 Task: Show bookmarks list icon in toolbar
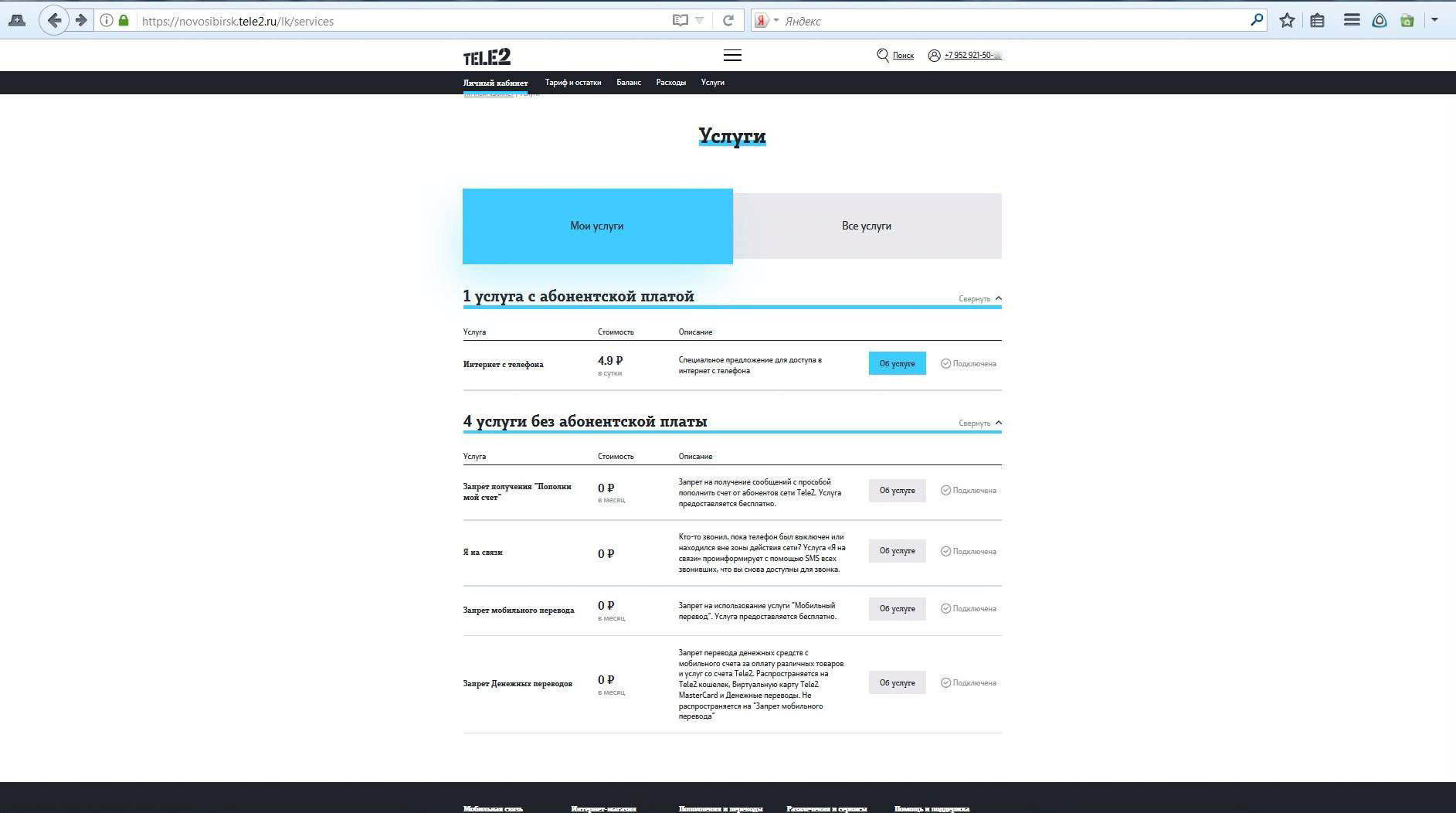1318,21
